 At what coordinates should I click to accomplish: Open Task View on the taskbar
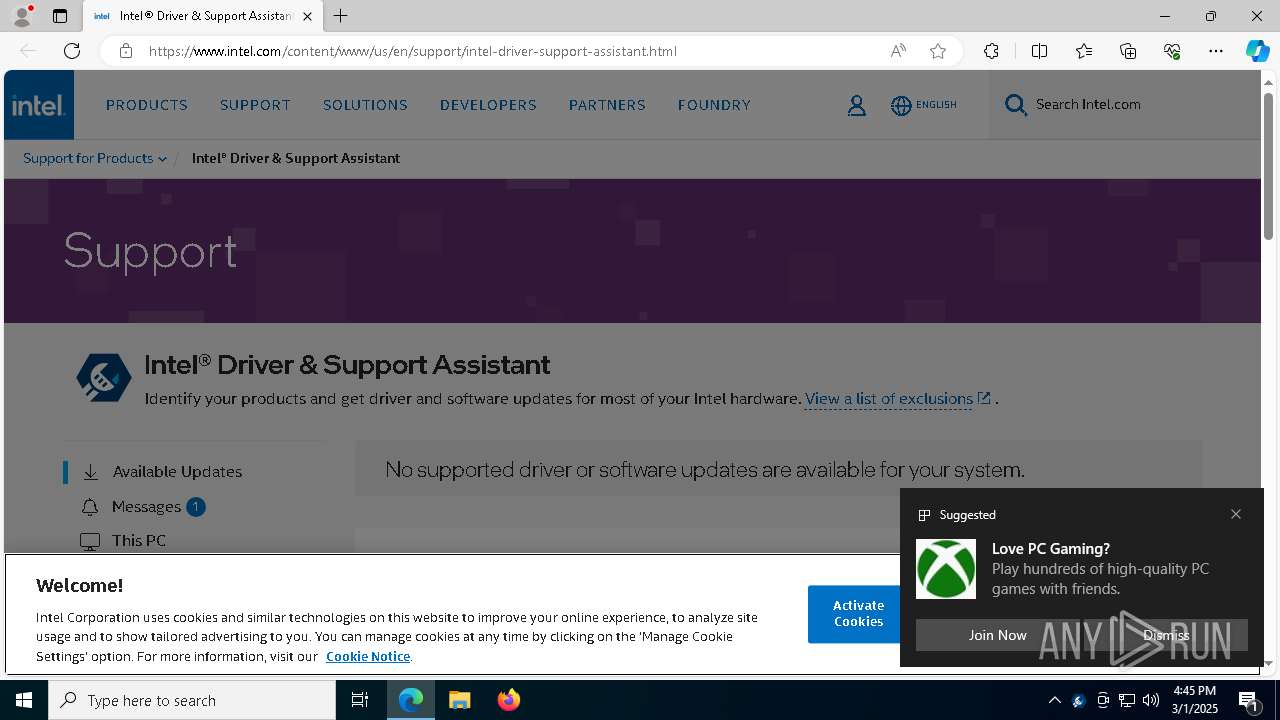click(360, 700)
